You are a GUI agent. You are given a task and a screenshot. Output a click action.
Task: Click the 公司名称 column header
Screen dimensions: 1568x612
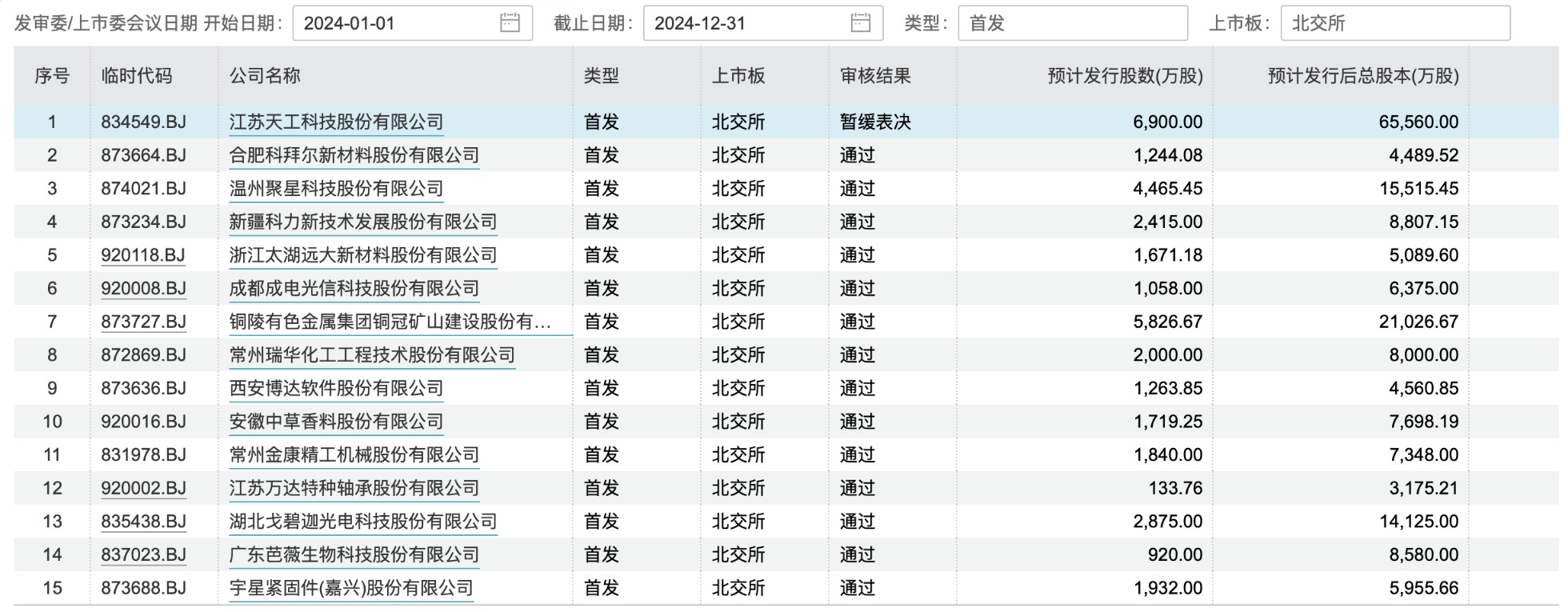(x=265, y=76)
